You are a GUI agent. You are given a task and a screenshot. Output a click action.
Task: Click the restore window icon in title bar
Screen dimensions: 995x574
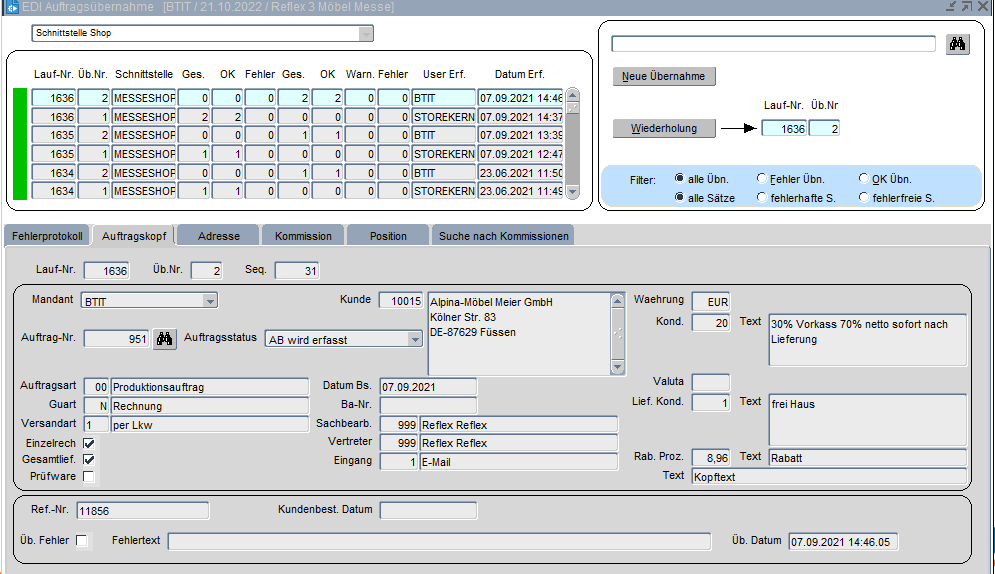(x=967, y=7)
